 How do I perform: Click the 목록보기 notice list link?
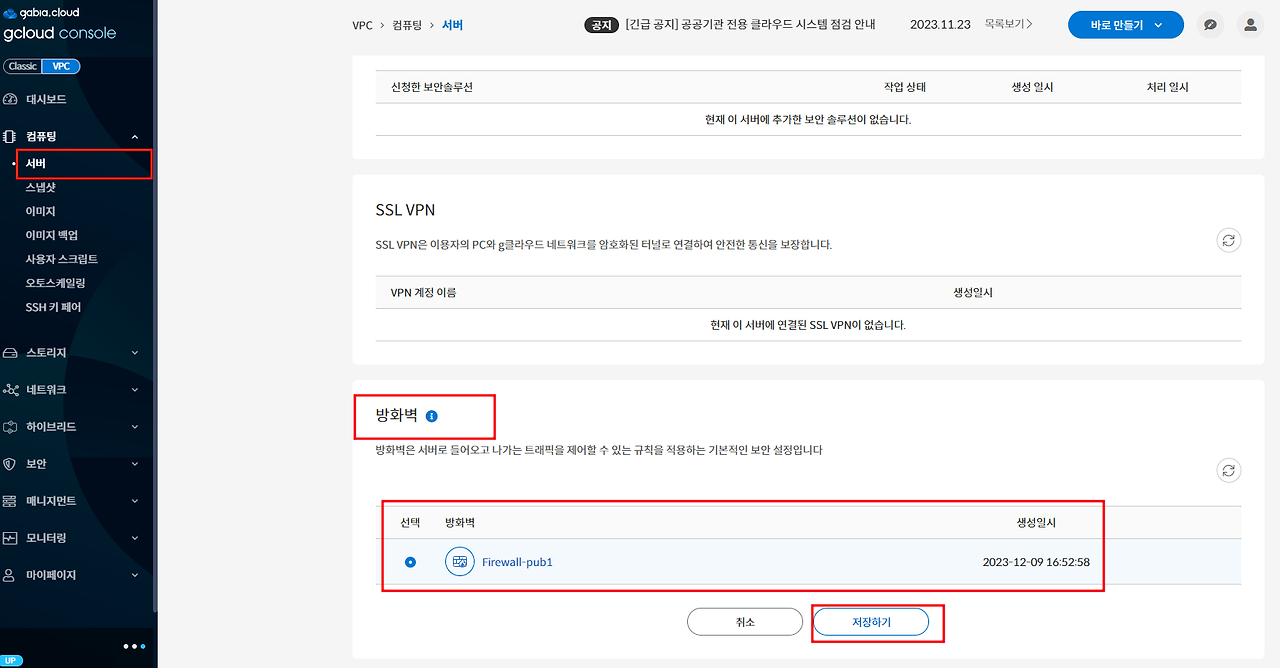pos(1008,24)
